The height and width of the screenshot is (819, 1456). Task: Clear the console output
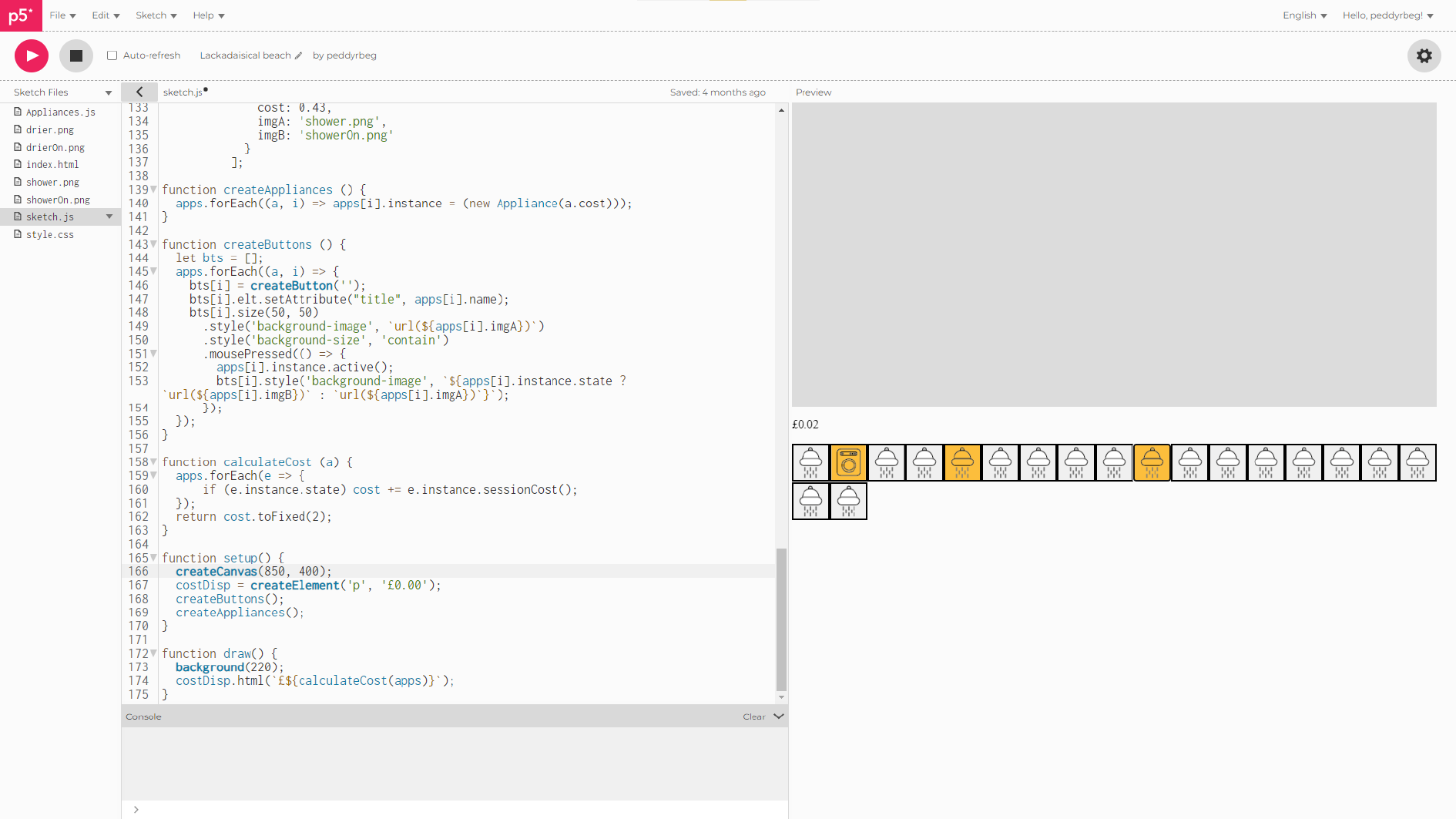click(x=753, y=717)
